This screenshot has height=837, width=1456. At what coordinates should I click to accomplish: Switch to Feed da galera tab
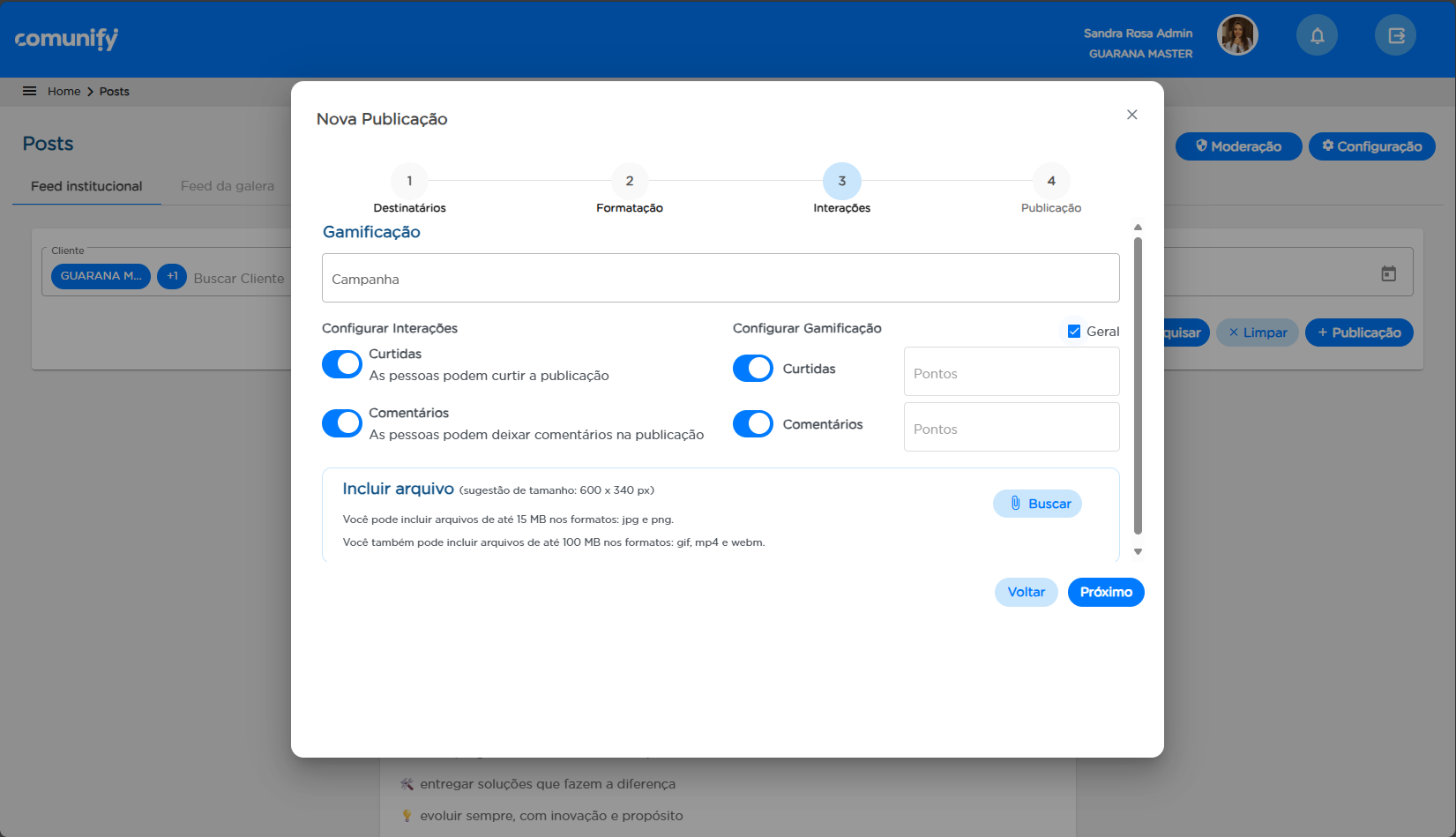(228, 186)
